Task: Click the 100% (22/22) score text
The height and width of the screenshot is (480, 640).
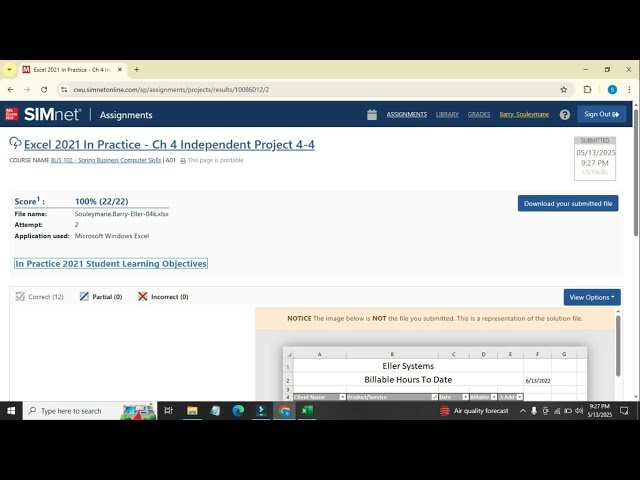Action: coord(102,201)
